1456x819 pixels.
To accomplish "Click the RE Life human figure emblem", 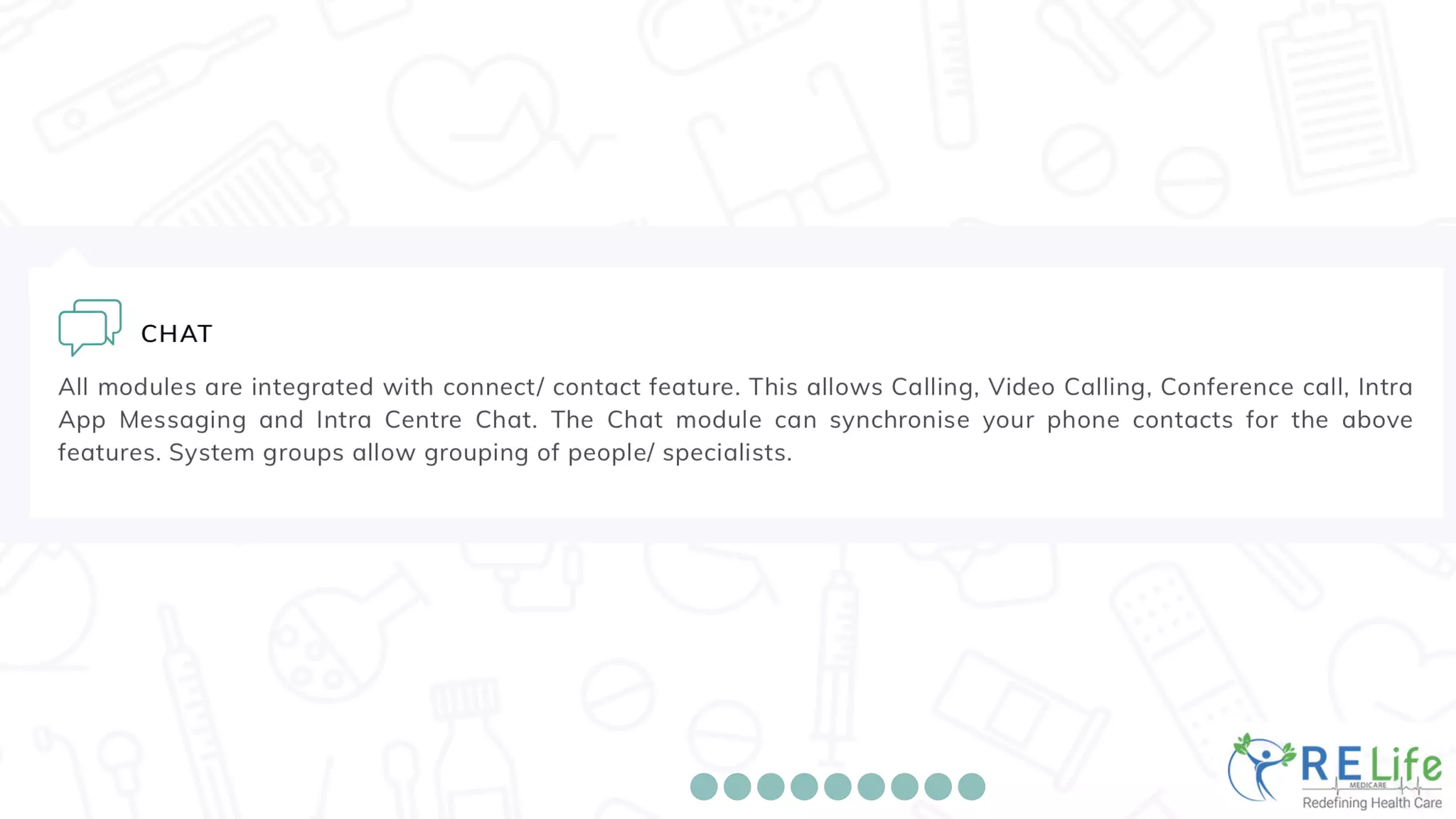I will [x=1261, y=767].
